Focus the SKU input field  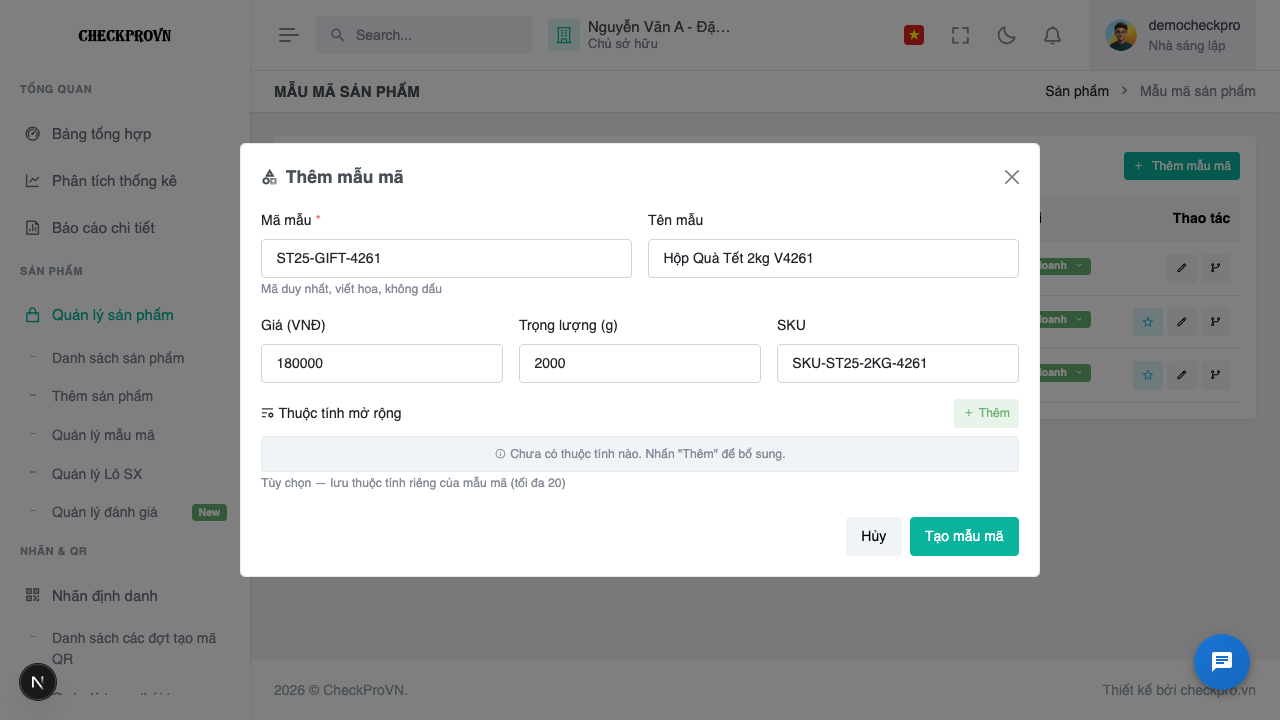click(898, 363)
